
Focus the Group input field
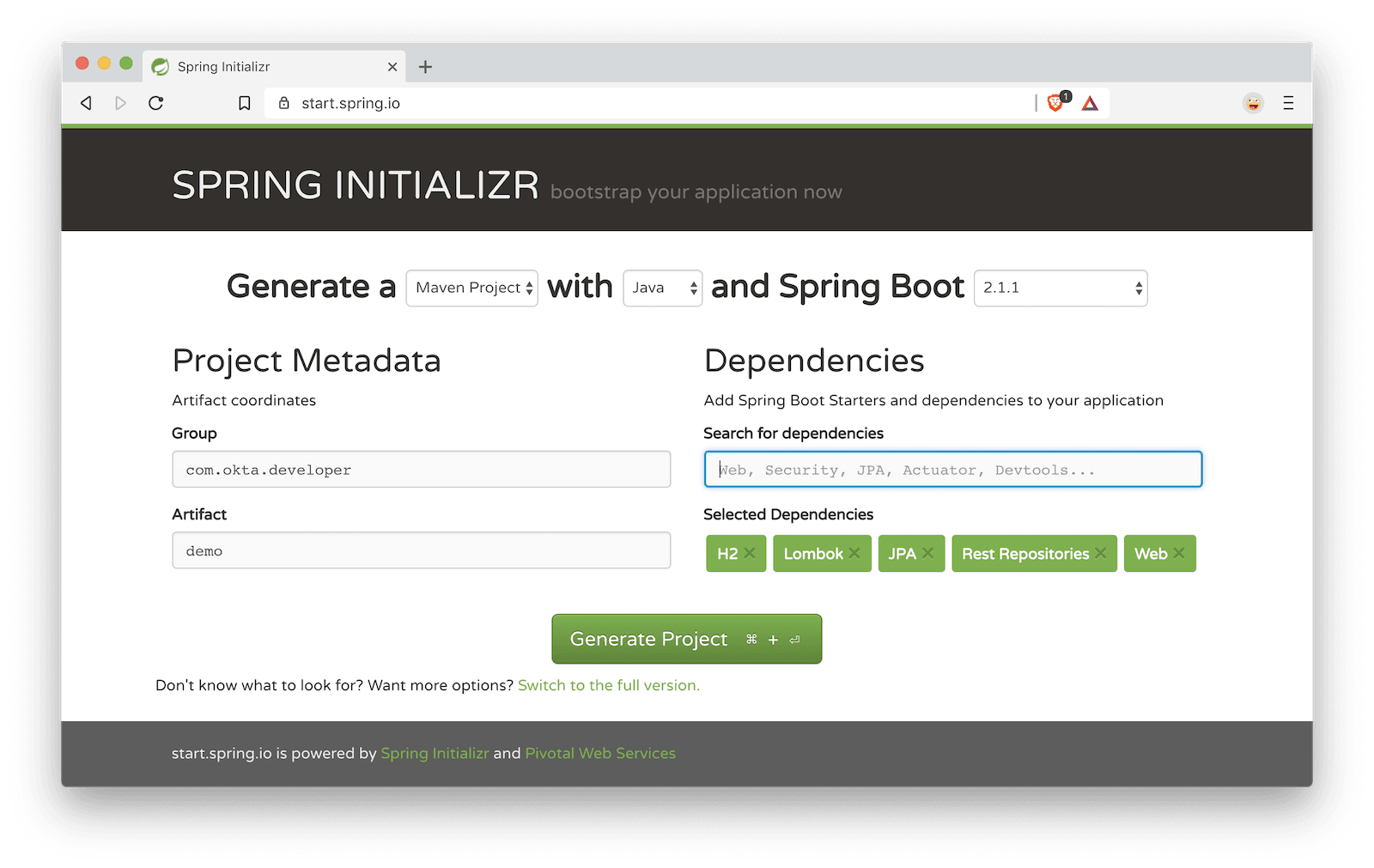pyautogui.click(x=422, y=470)
